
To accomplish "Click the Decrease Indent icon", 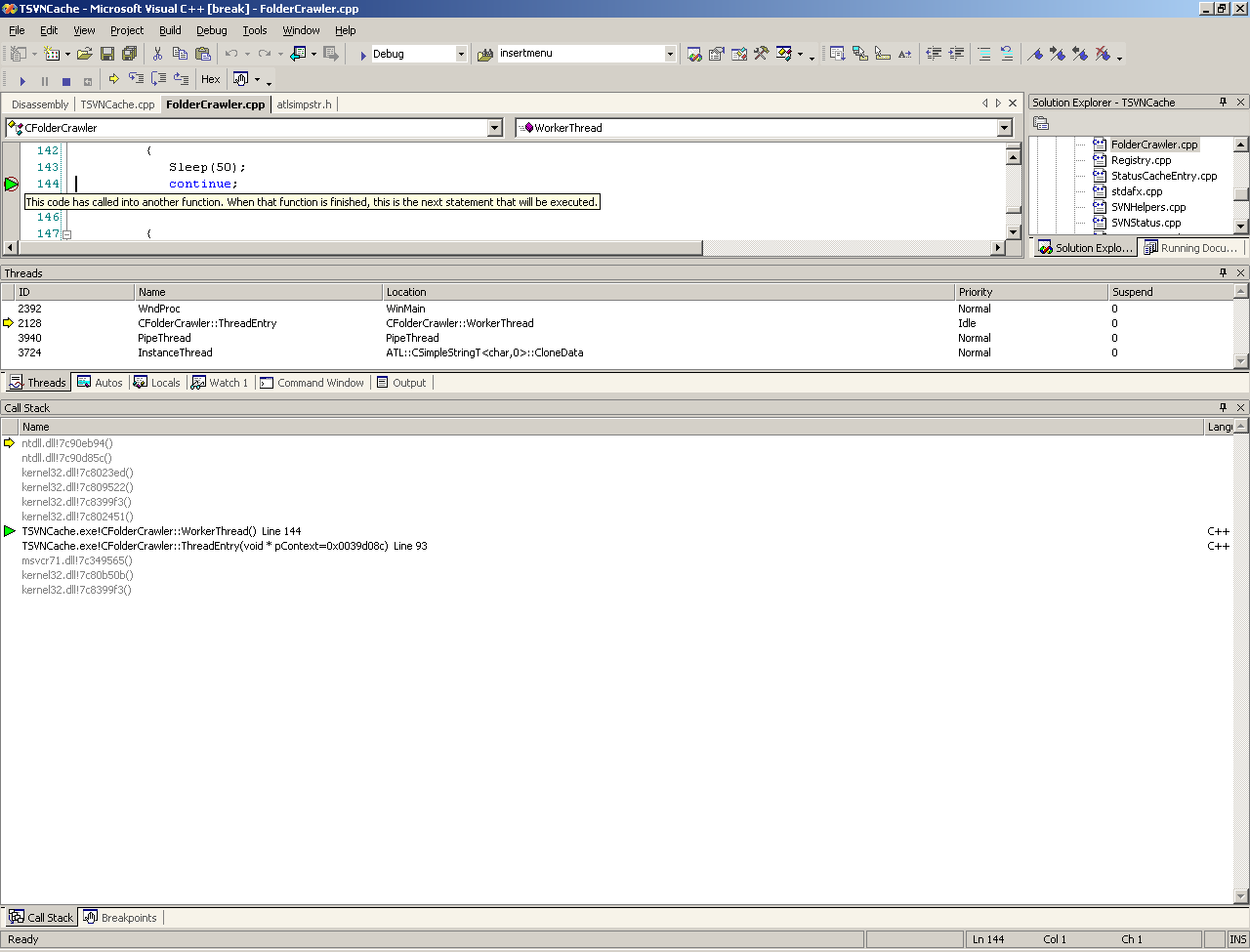I will (934, 54).
